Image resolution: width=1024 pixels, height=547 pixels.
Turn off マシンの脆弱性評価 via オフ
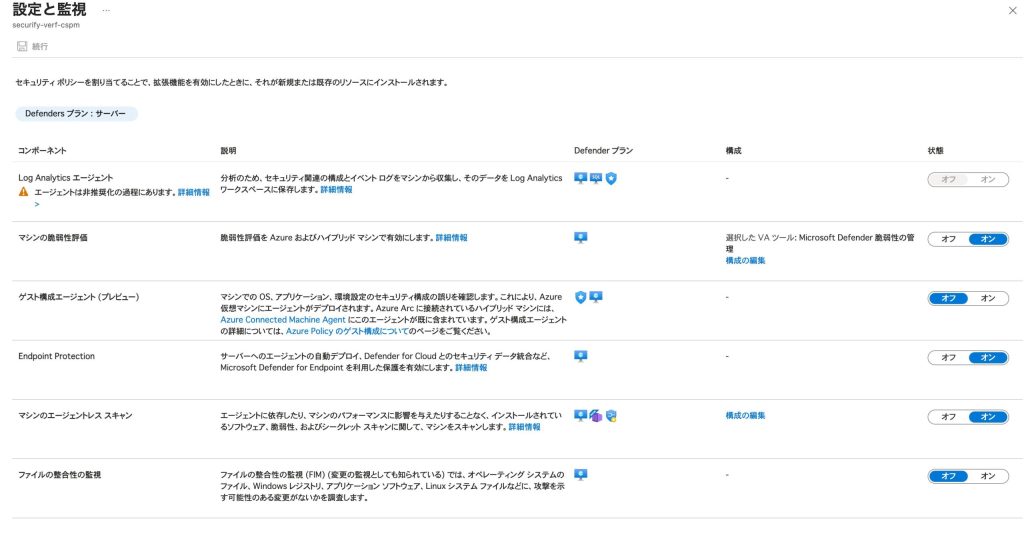pos(948,239)
